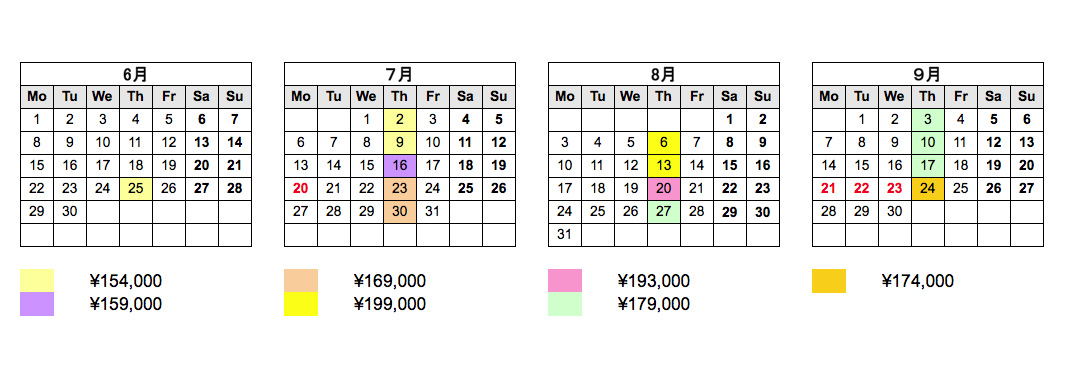Click the 9月 month header

click(x=928, y=74)
